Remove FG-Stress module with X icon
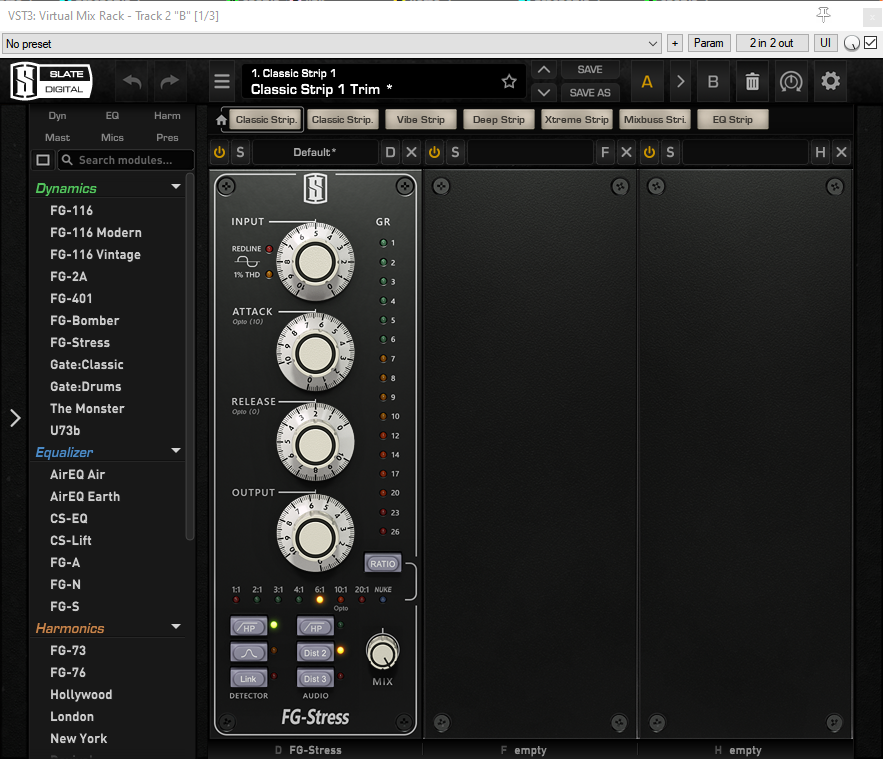This screenshot has width=883, height=759. click(x=411, y=152)
